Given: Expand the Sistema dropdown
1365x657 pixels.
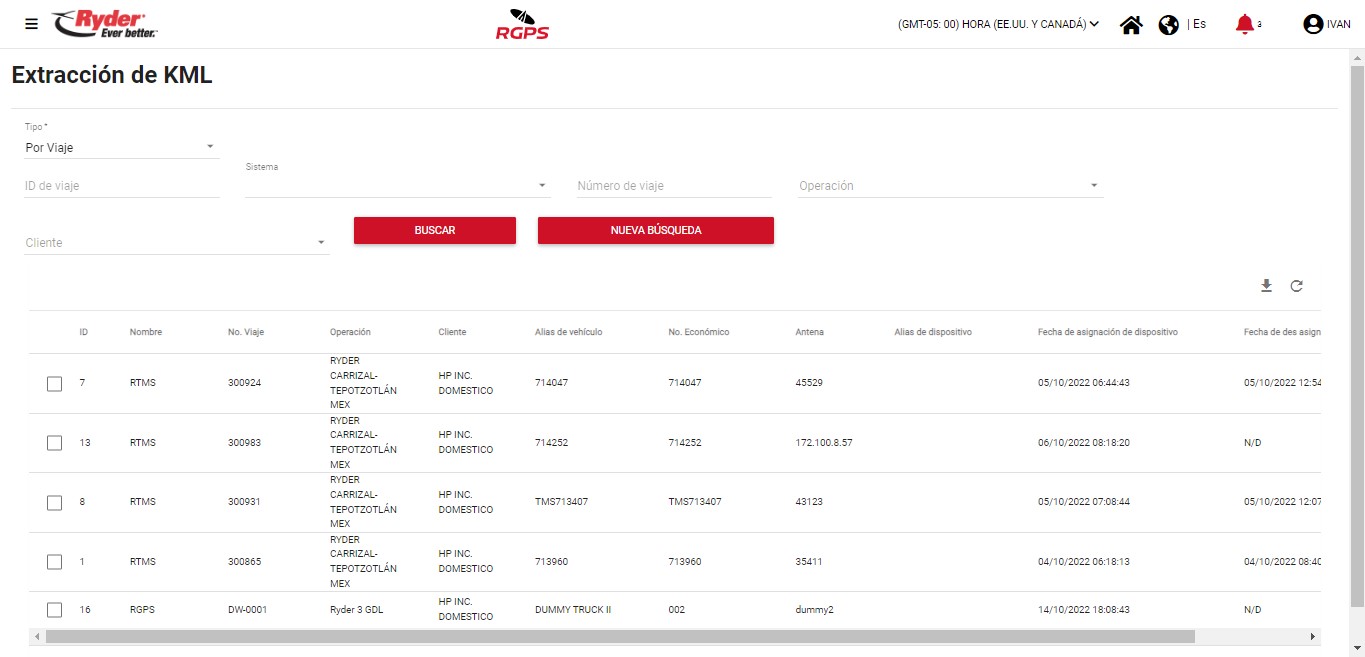Looking at the screenshot, I should point(397,186).
